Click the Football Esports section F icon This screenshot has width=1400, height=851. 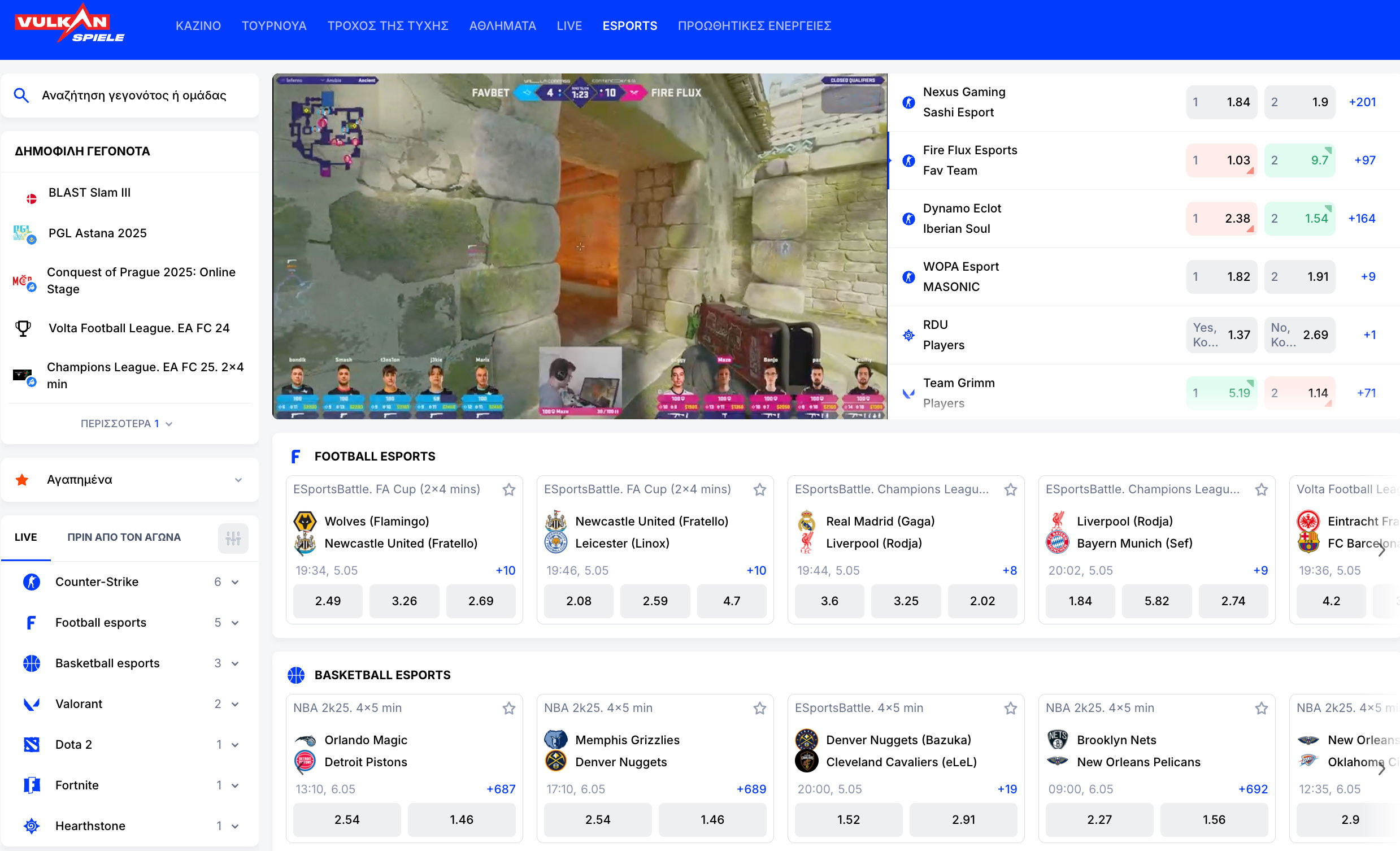[296, 457]
